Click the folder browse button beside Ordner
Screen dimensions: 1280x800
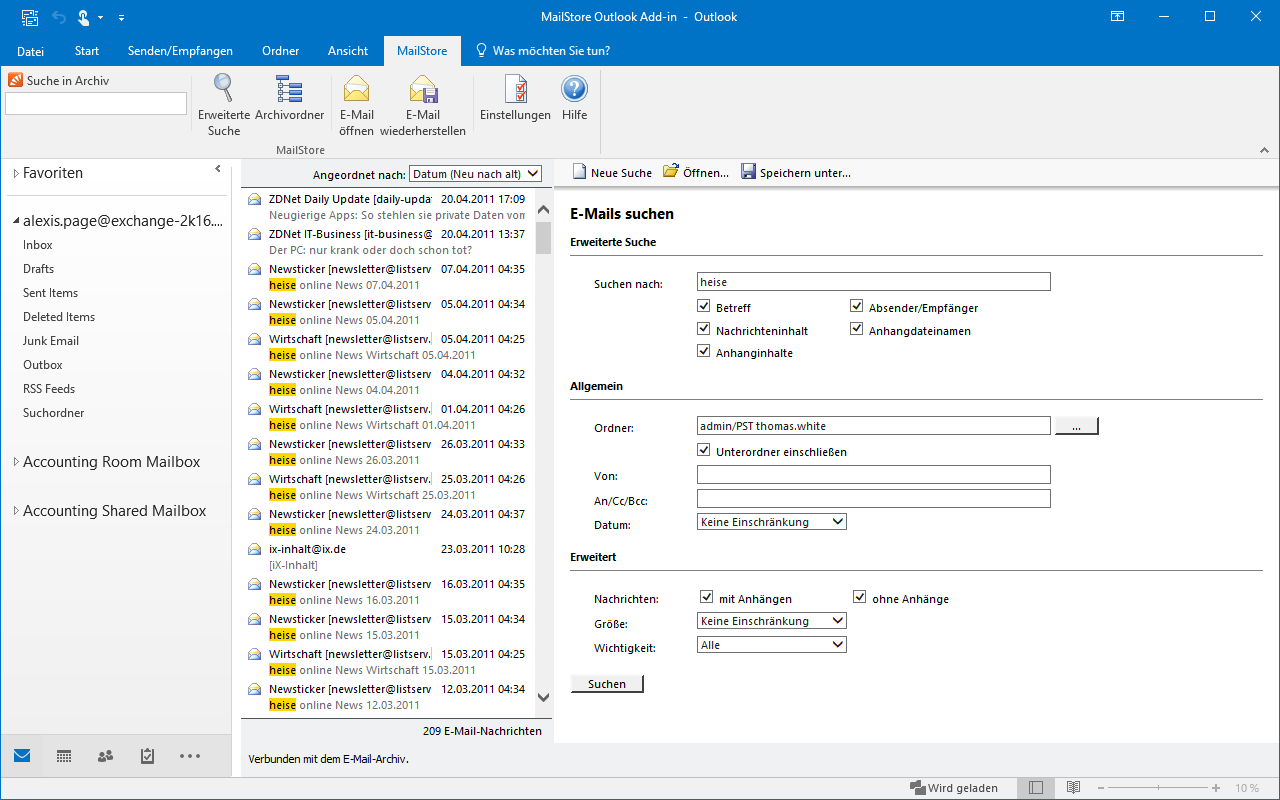(x=1076, y=426)
